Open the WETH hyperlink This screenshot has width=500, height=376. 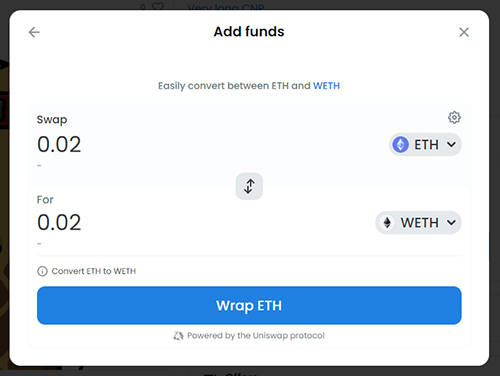326,86
